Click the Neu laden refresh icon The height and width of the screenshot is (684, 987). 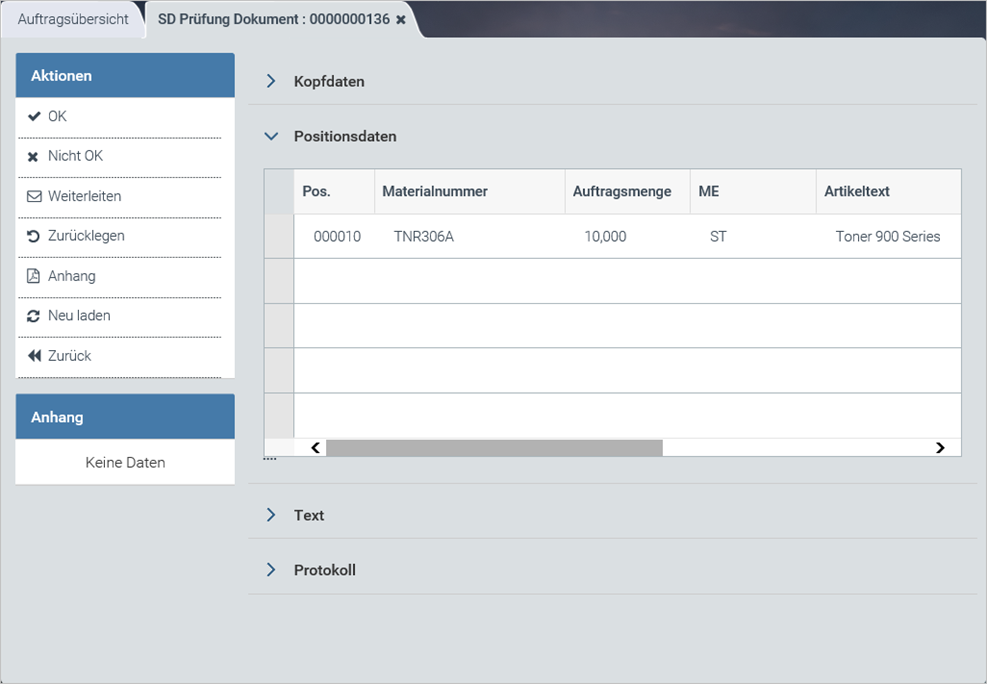click(x=34, y=316)
